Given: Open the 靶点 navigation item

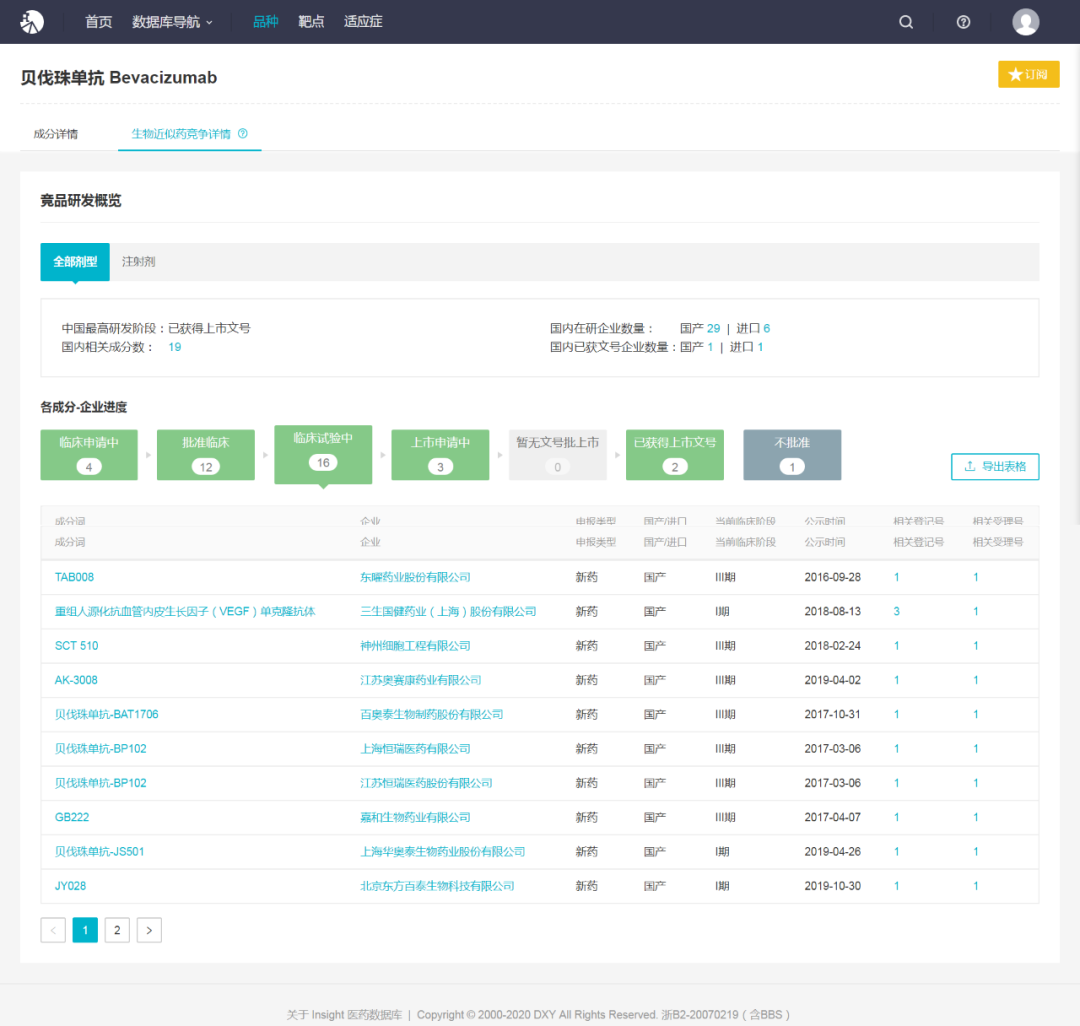Looking at the screenshot, I should coord(311,22).
